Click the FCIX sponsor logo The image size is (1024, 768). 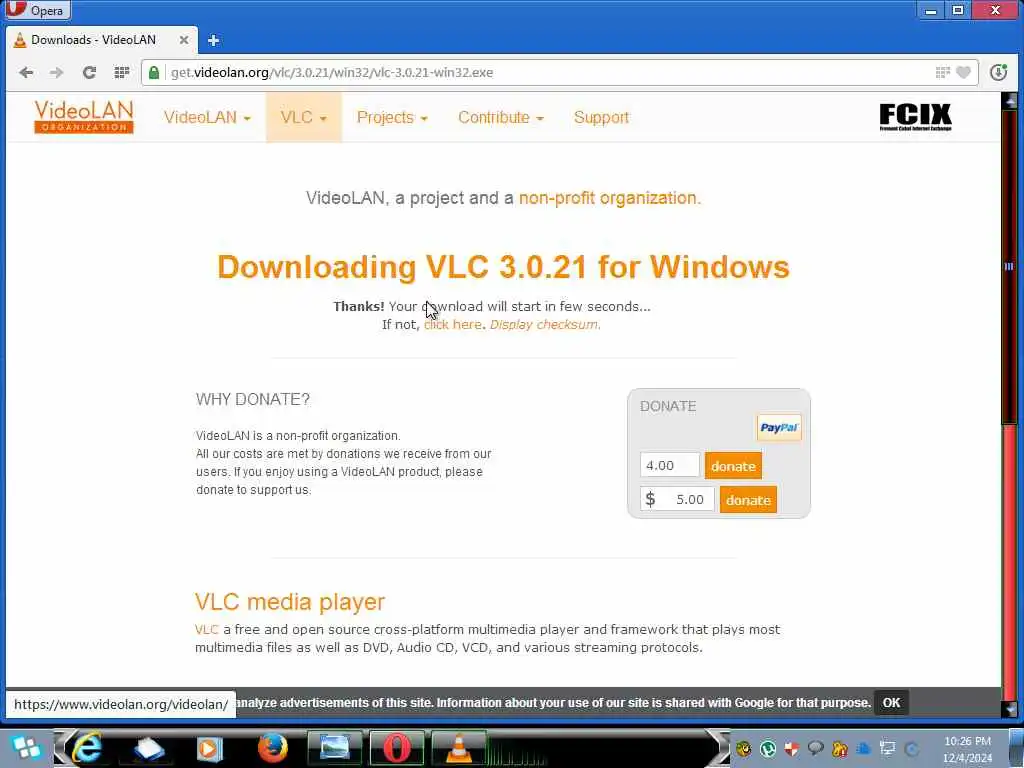915,117
